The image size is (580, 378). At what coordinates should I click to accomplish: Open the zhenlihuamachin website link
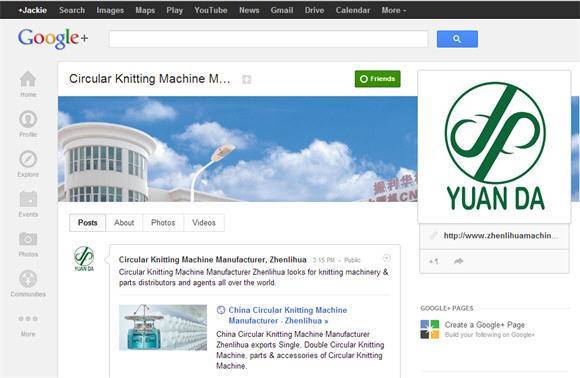(x=500, y=236)
